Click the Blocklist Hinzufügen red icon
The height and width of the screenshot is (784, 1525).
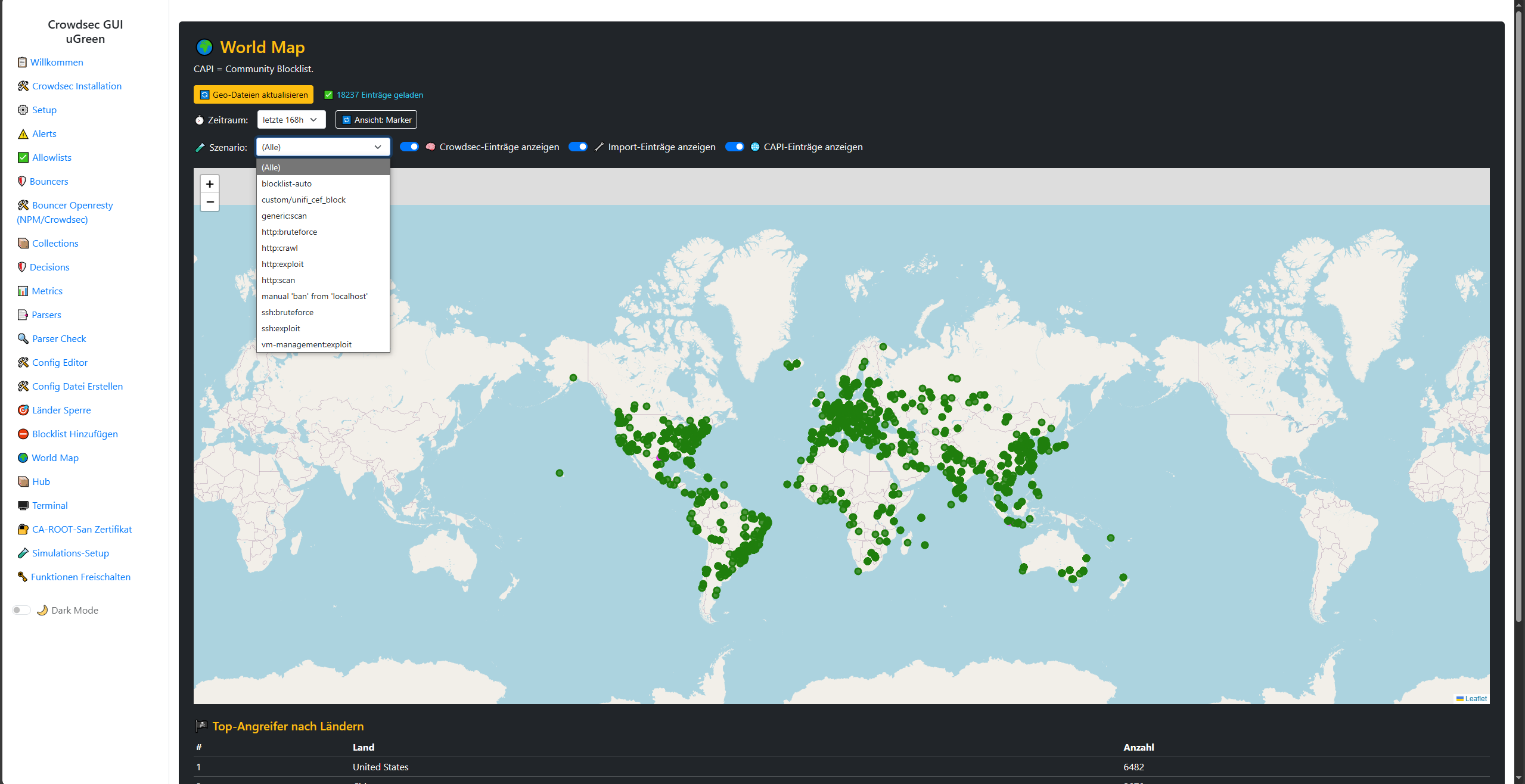[x=23, y=434]
